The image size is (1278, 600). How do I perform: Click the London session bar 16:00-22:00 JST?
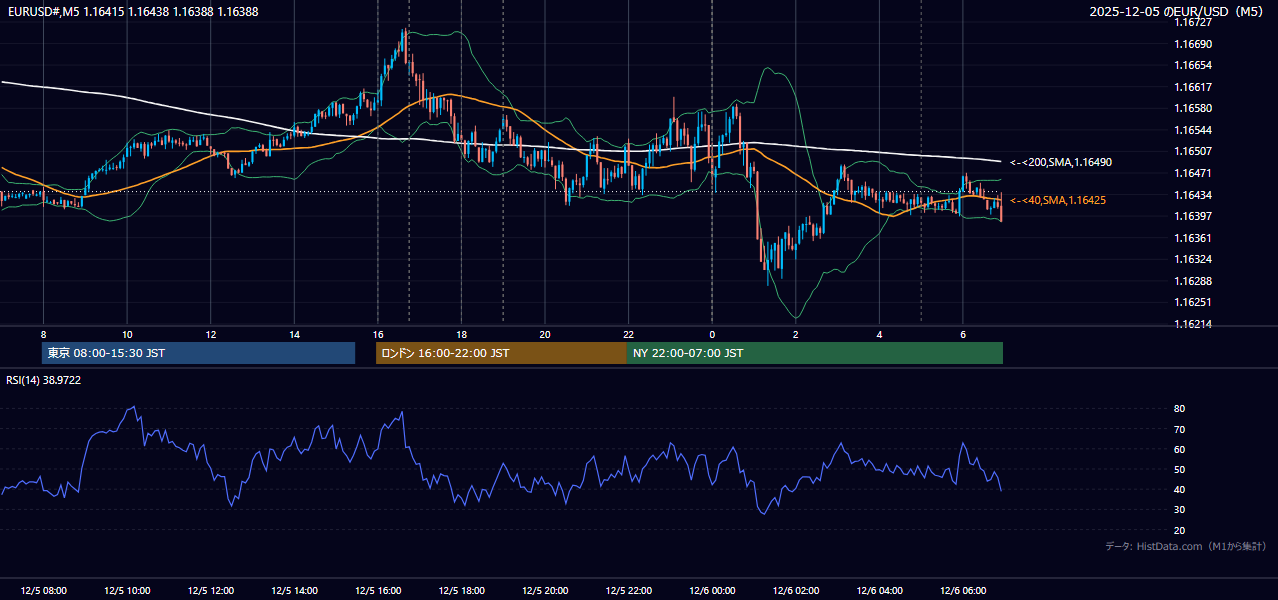click(x=501, y=353)
